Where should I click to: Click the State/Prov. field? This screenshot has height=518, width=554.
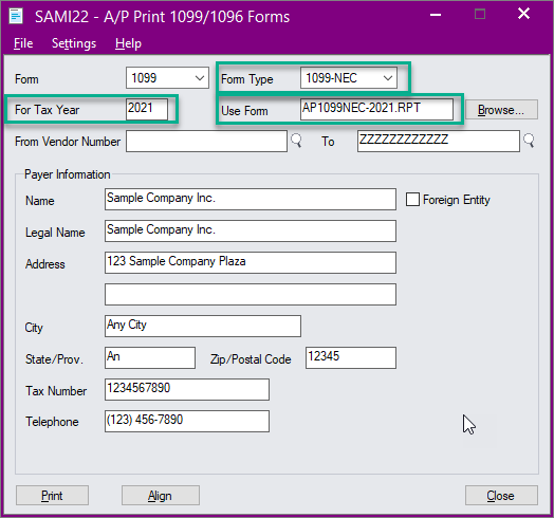pos(150,358)
